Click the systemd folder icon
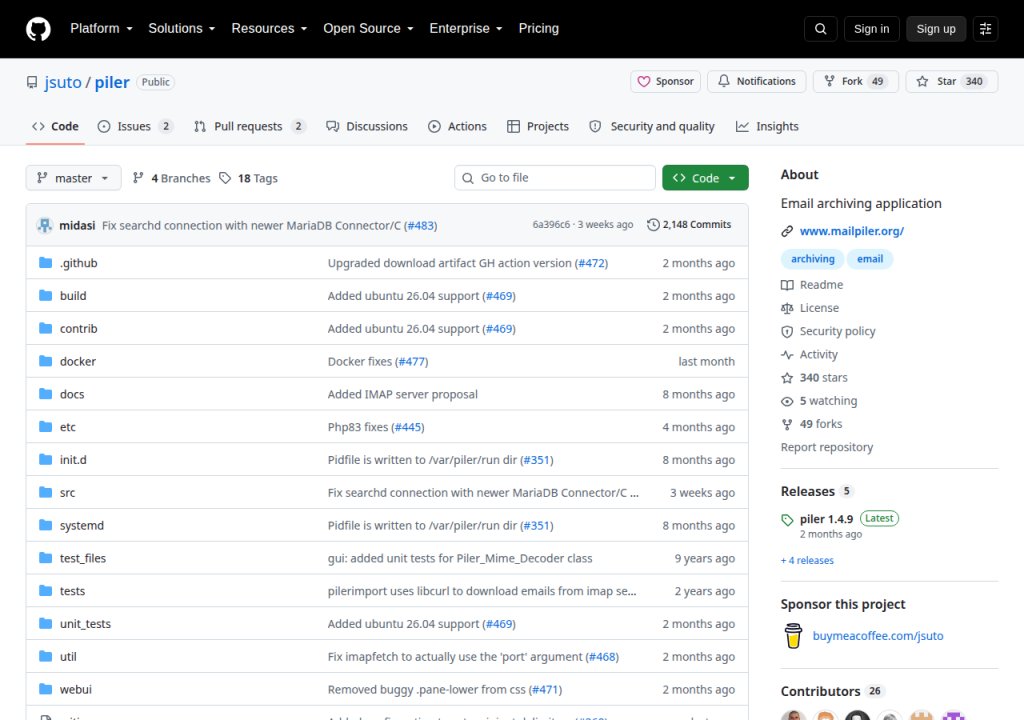Screen dimensions: 1024x720 [x=45, y=525]
